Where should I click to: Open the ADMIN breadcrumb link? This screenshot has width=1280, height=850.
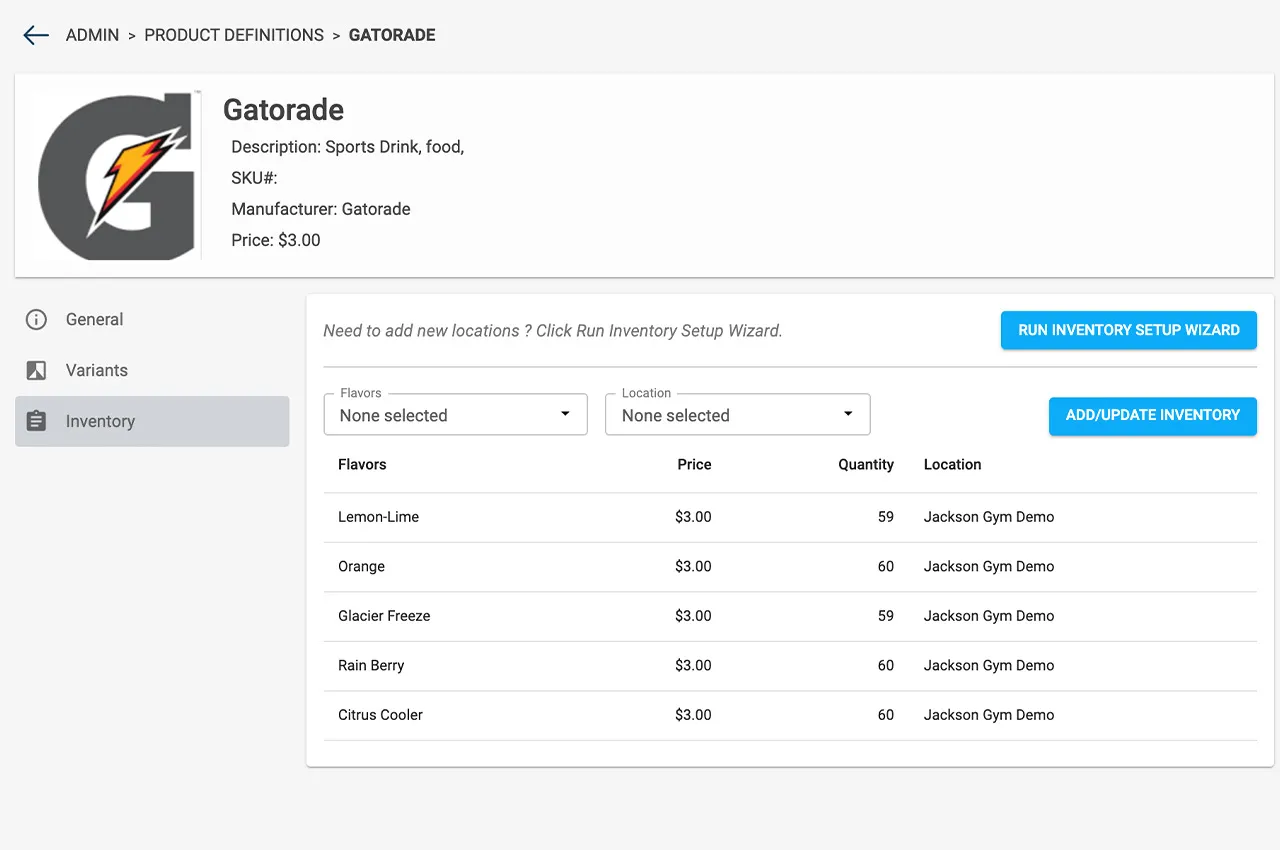click(92, 35)
